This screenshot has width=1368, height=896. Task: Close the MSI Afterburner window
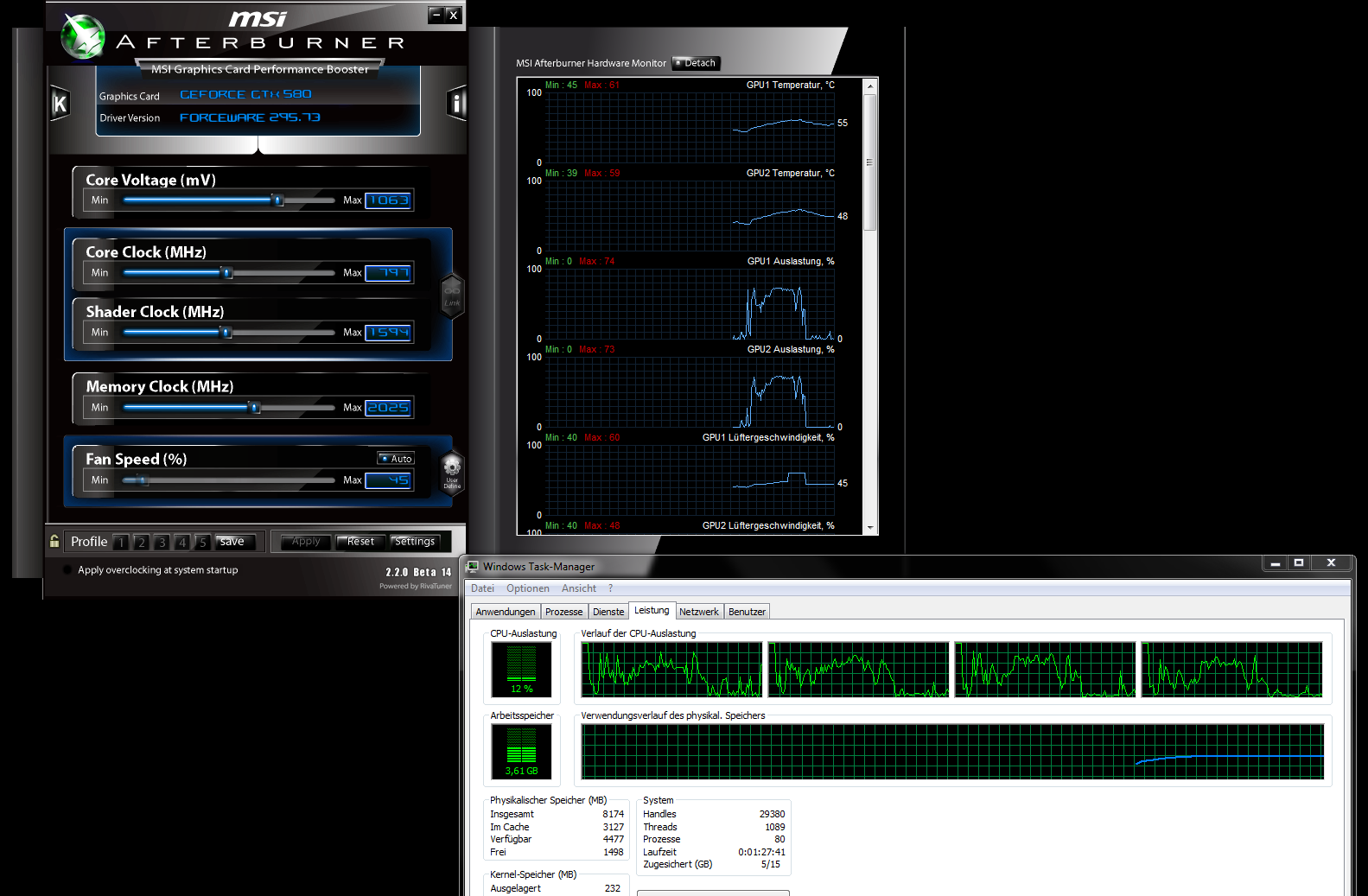click(x=453, y=15)
